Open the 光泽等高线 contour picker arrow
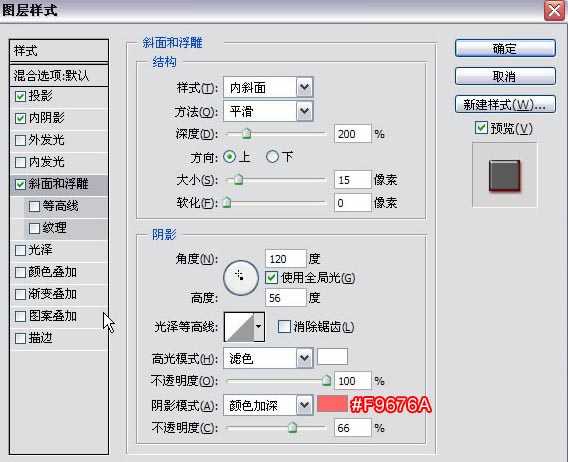Viewport: 568px width, 462px height. coord(259,327)
